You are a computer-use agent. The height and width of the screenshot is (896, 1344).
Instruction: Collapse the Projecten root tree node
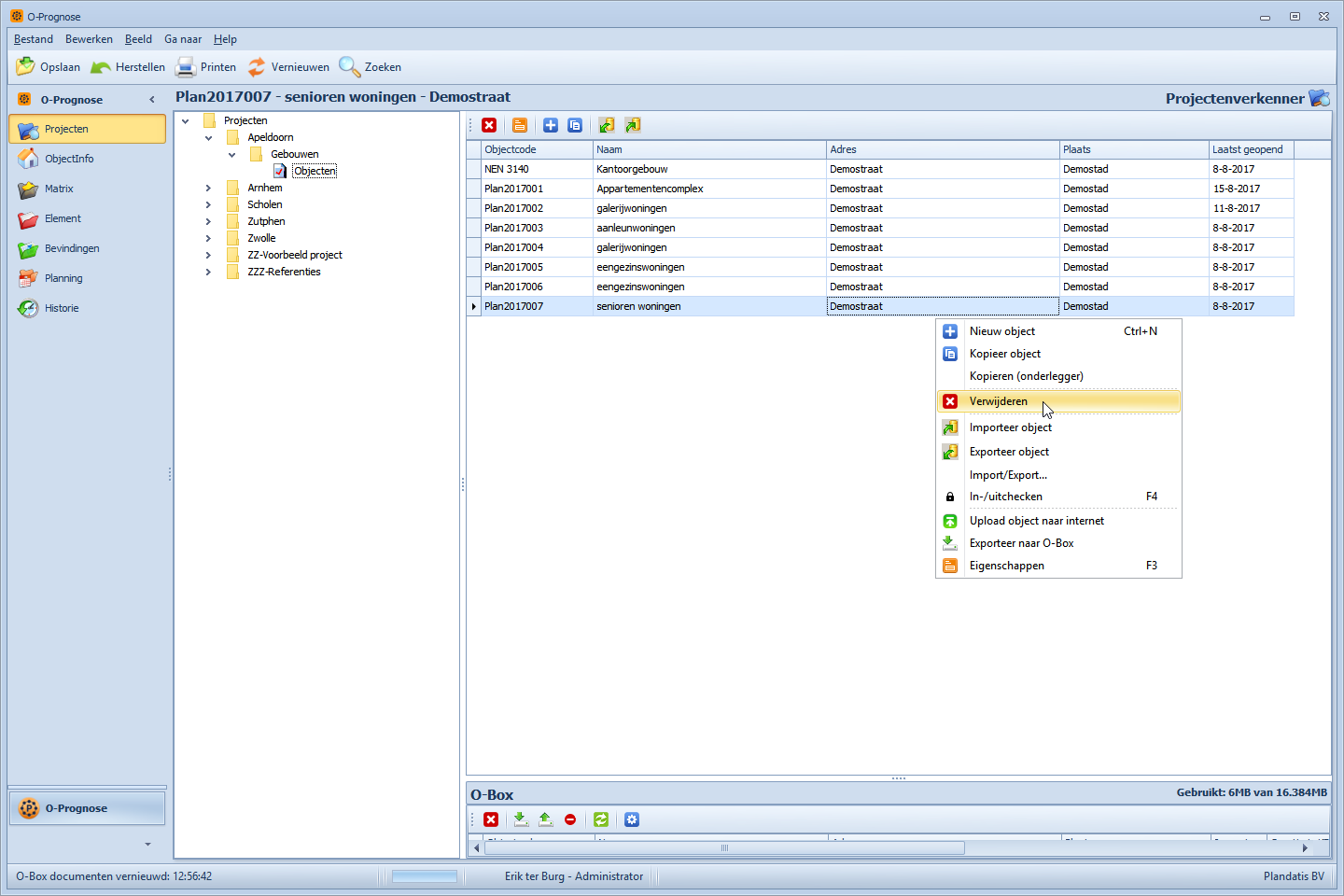tap(185, 120)
